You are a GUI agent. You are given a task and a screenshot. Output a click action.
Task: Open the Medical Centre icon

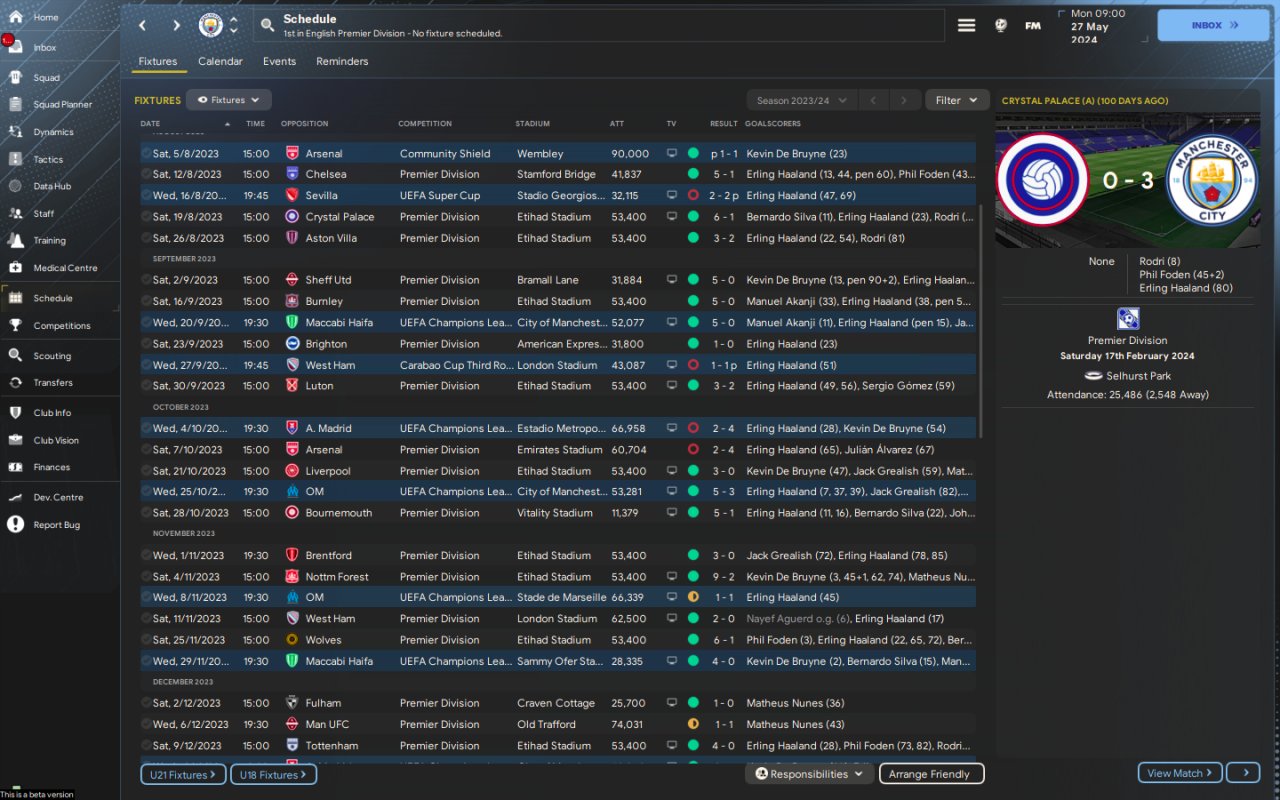[x=16, y=267]
